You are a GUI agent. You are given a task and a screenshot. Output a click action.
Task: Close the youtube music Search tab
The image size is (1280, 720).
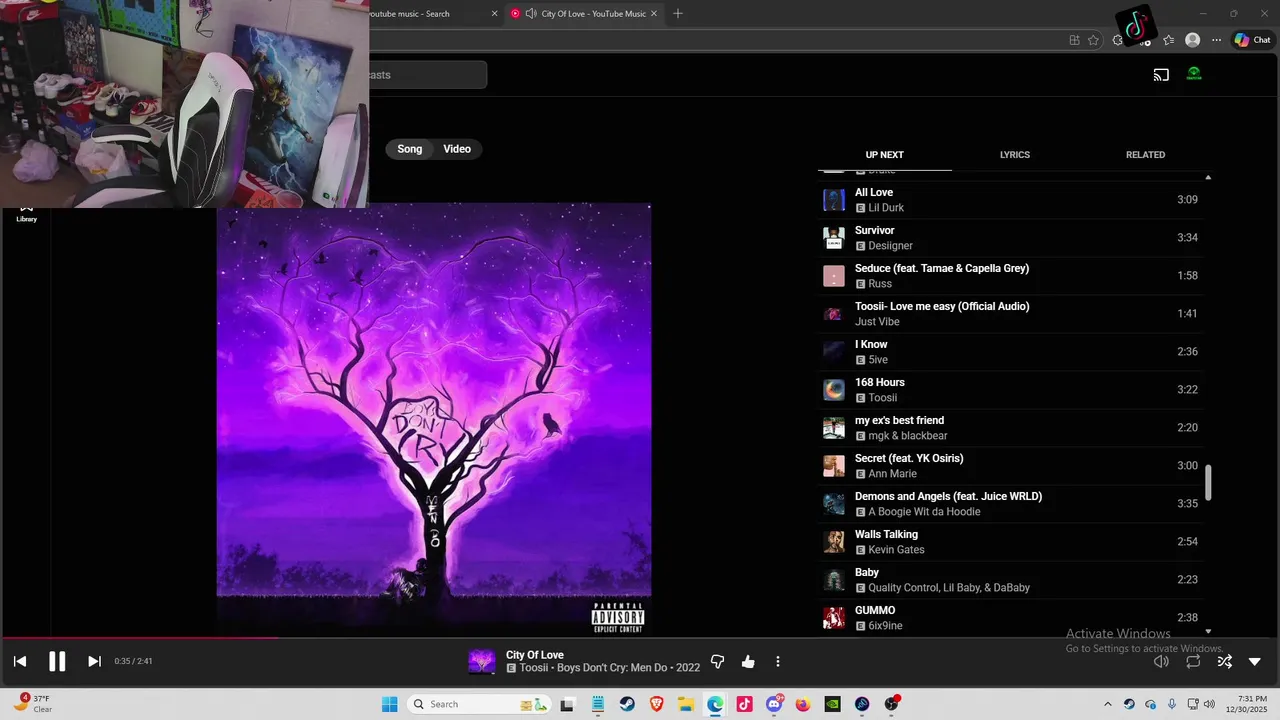(x=494, y=13)
